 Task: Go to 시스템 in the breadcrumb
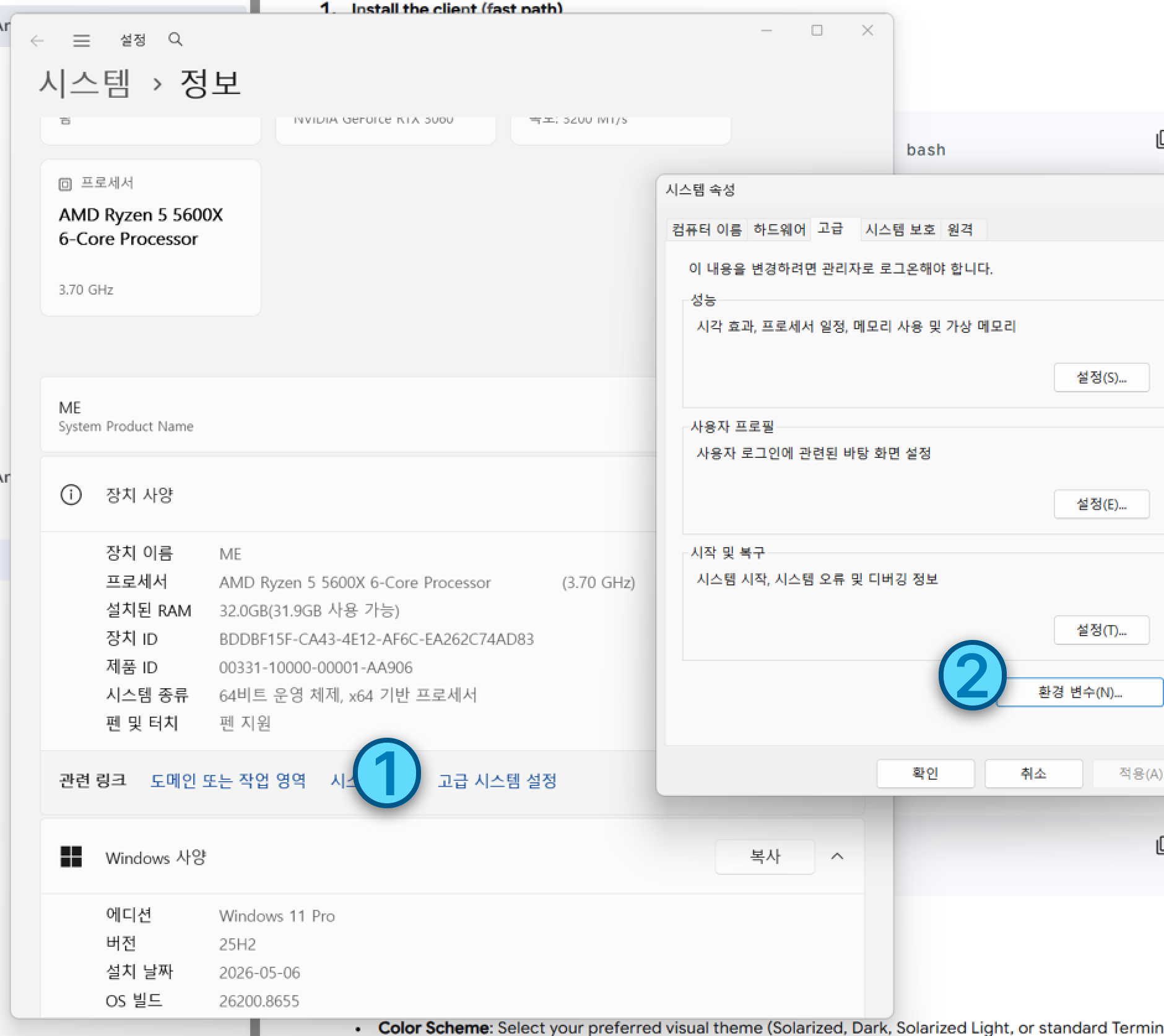coord(85,83)
